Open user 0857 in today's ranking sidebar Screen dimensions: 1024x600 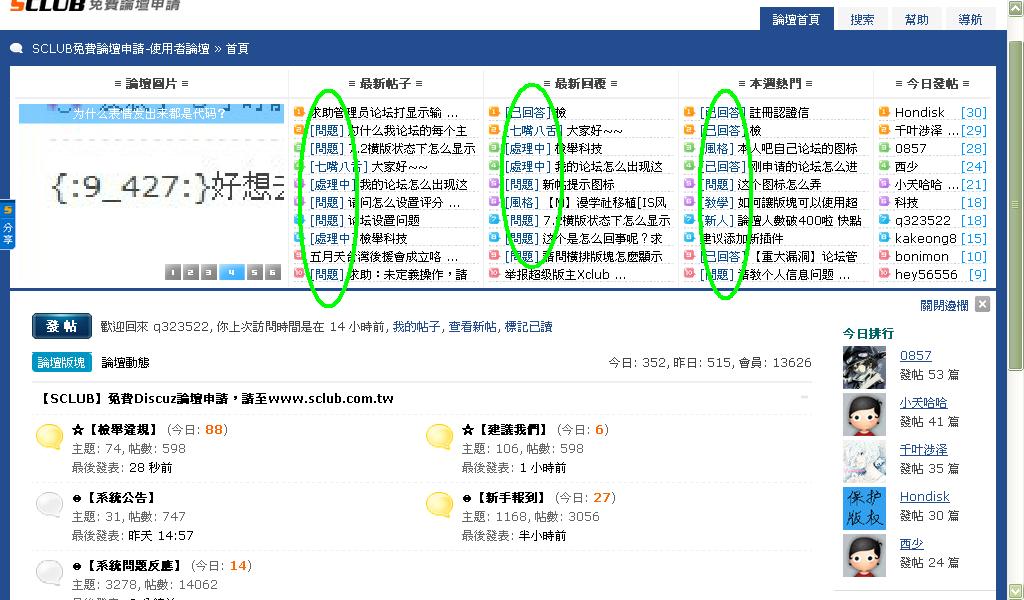pos(916,355)
